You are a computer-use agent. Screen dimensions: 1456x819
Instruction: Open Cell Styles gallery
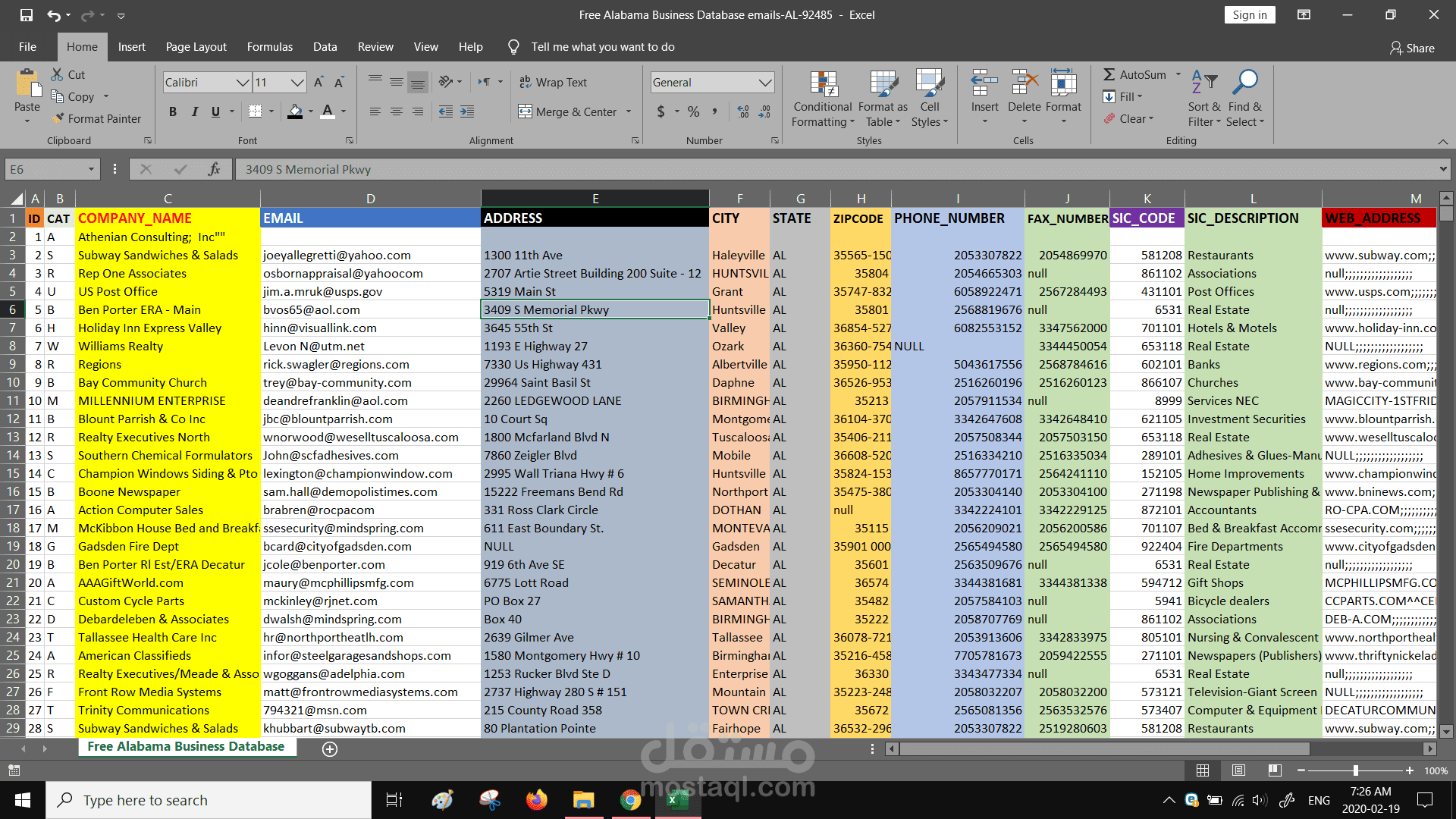click(930, 99)
